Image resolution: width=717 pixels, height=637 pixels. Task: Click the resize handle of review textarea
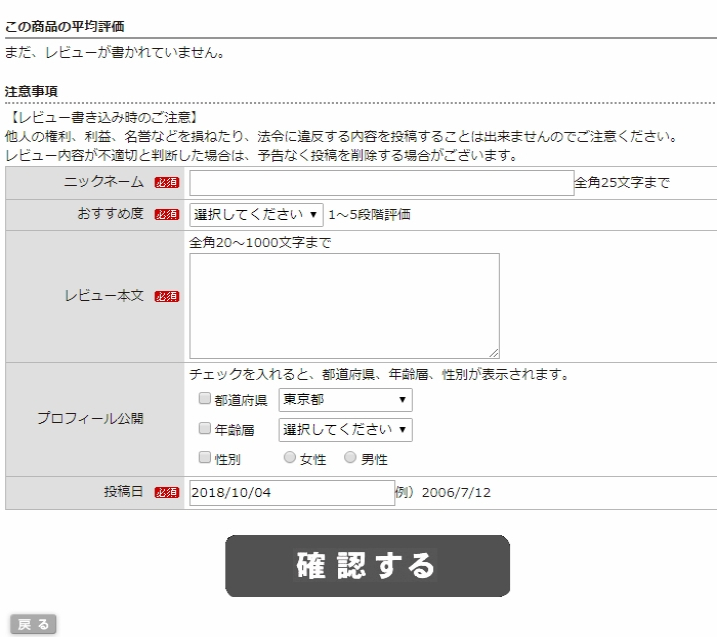[494, 352]
